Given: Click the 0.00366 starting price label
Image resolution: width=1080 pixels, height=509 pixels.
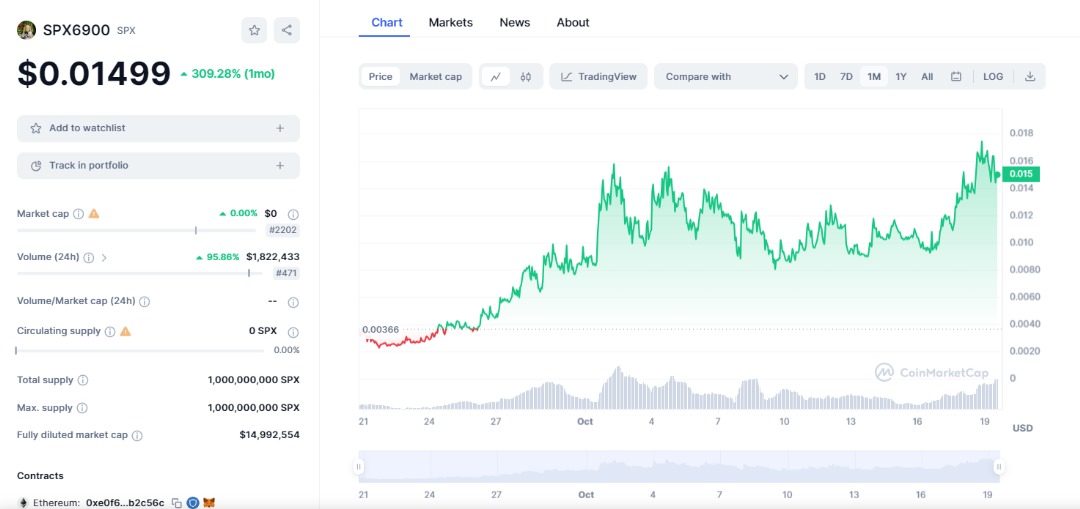Looking at the screenshot, I should pos(381,329).
